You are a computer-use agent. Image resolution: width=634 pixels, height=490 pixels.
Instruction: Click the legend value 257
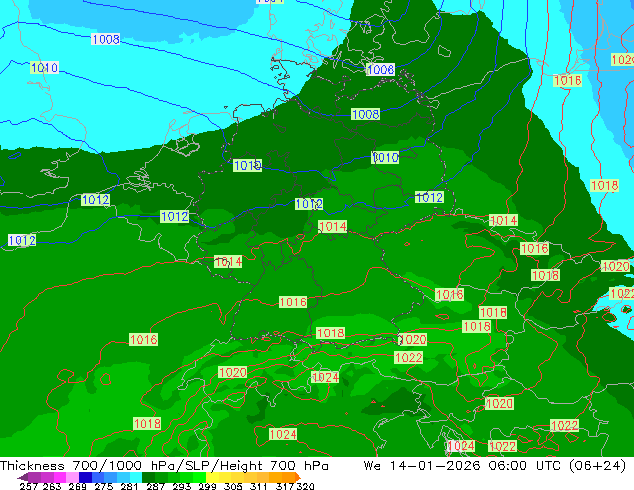coord(29,486)
